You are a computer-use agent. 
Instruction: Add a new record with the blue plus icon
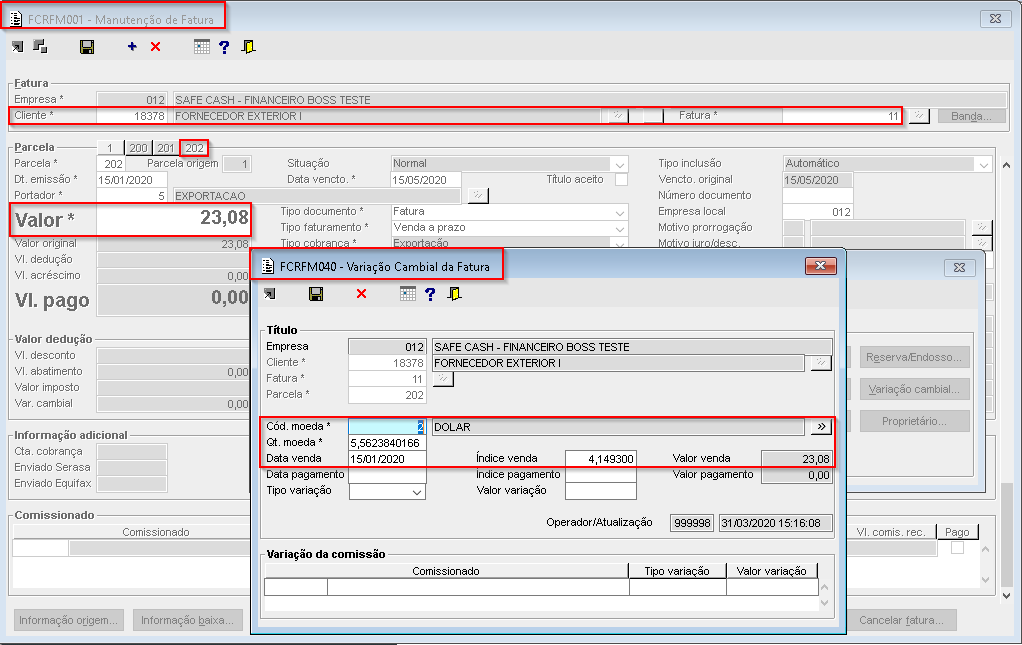(x=132, y=46)
